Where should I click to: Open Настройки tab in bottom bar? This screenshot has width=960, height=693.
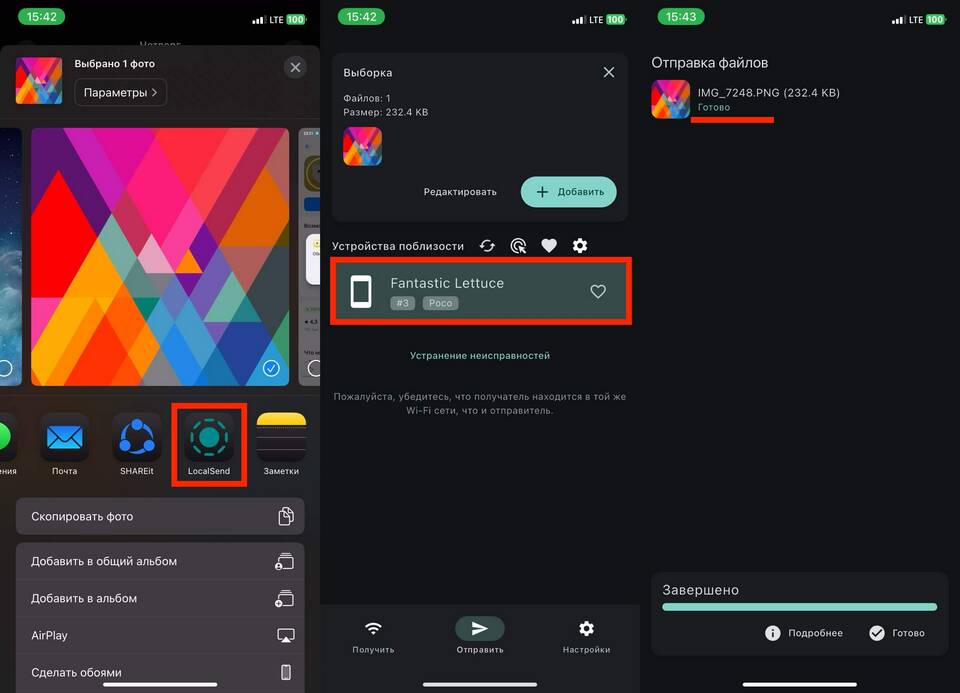tap(586, 635)
